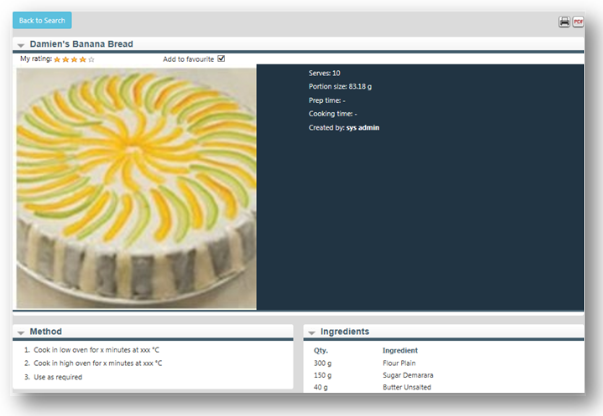Print the recipe using printer icon

pyautogui.click(x=564, y=22)
